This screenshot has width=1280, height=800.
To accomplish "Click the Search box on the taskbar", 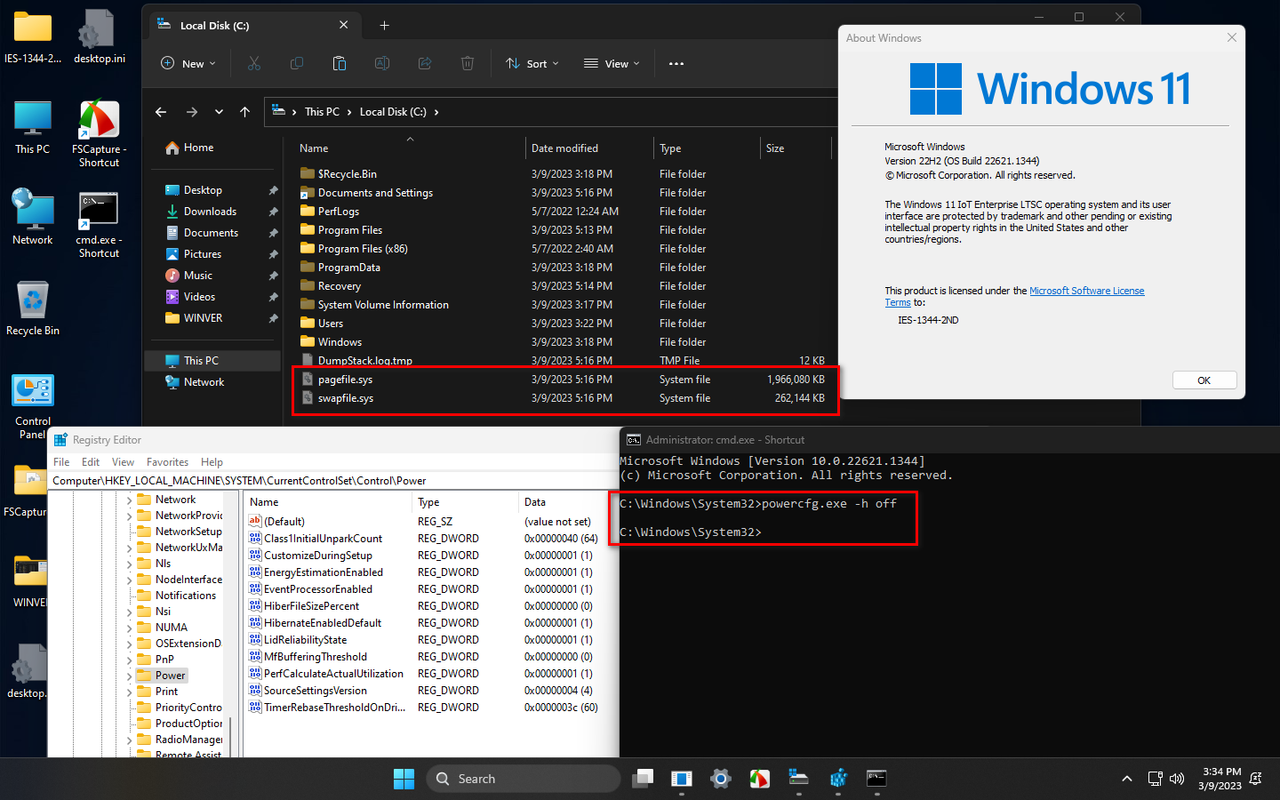I will pyautogui.click(x=523, y=778).
